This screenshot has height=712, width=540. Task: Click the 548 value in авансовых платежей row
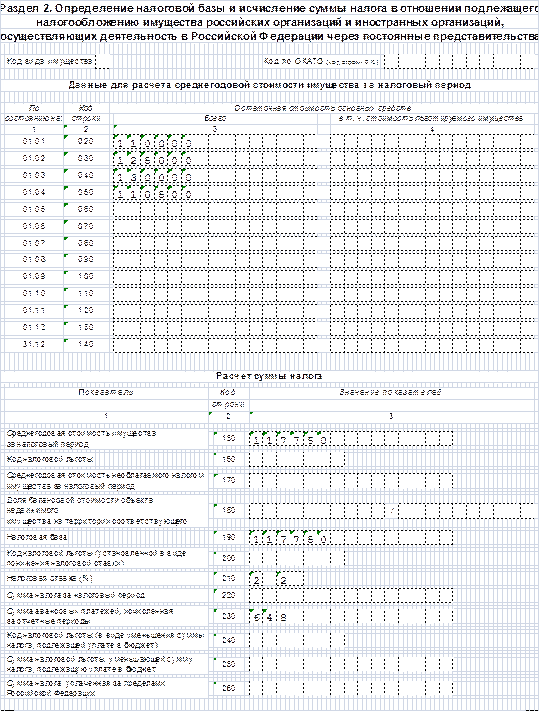[270, 617]
